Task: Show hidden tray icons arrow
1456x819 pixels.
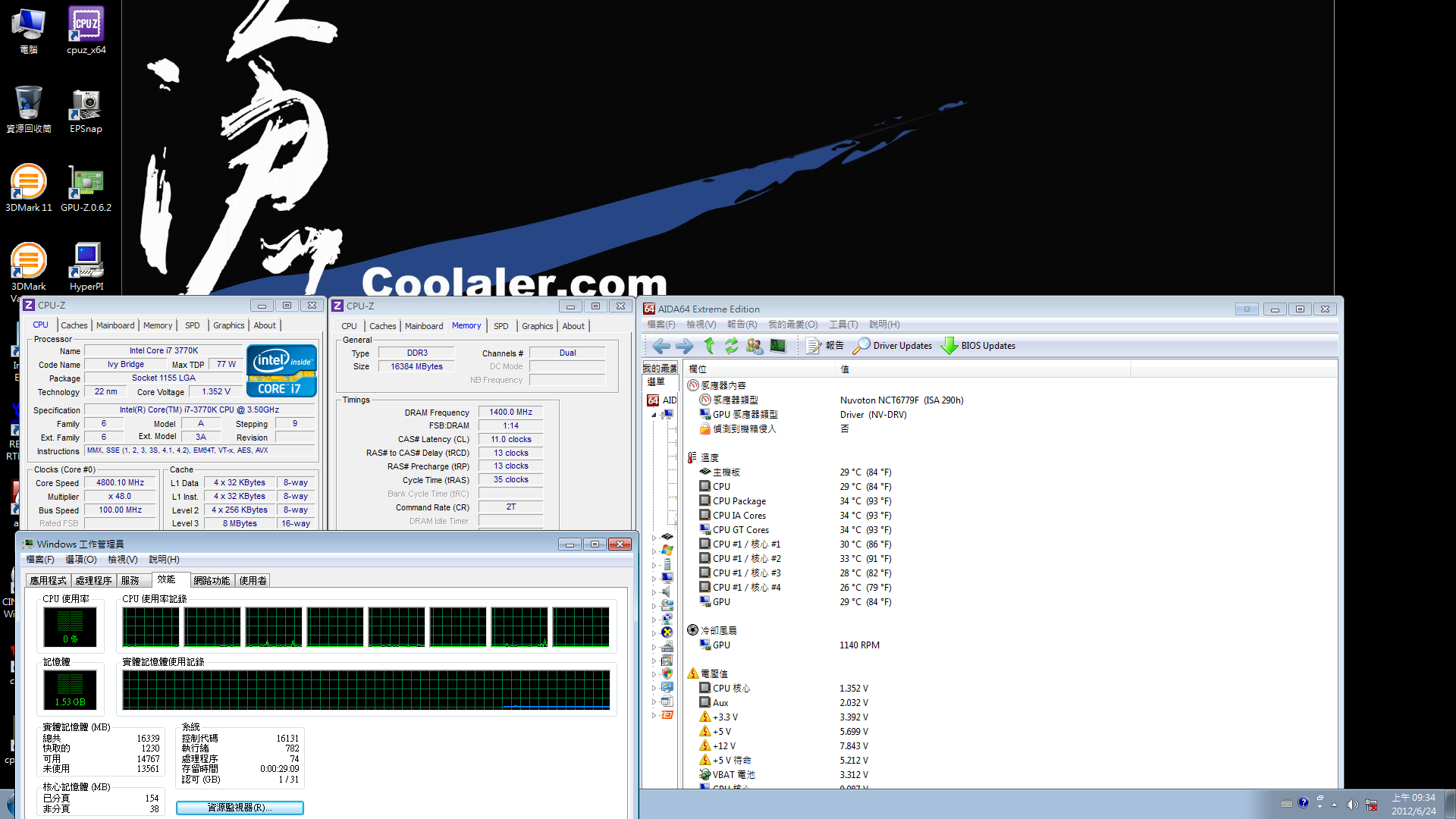Action: pyautogui.click(x=1335, y=805)
